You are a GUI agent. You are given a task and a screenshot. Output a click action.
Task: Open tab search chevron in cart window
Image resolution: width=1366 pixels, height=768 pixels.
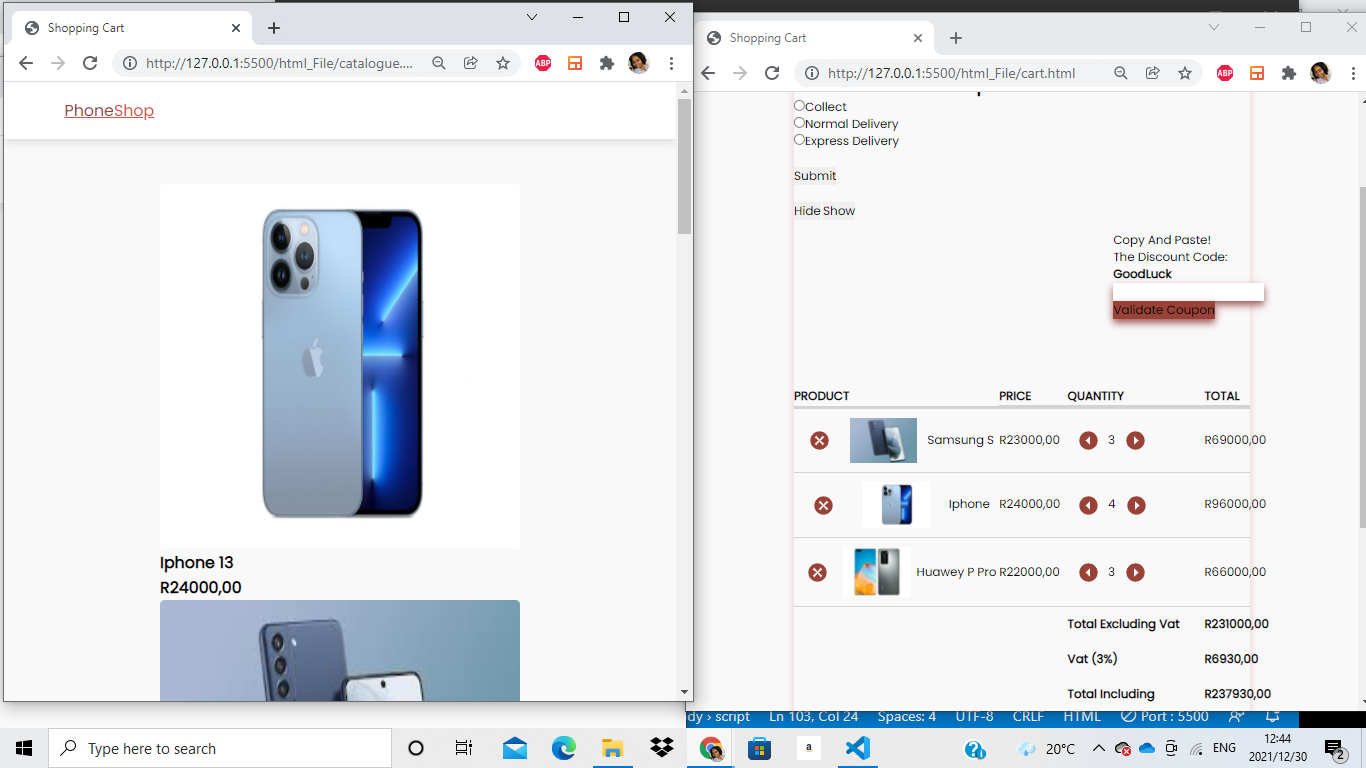[x=1214, y=27]
